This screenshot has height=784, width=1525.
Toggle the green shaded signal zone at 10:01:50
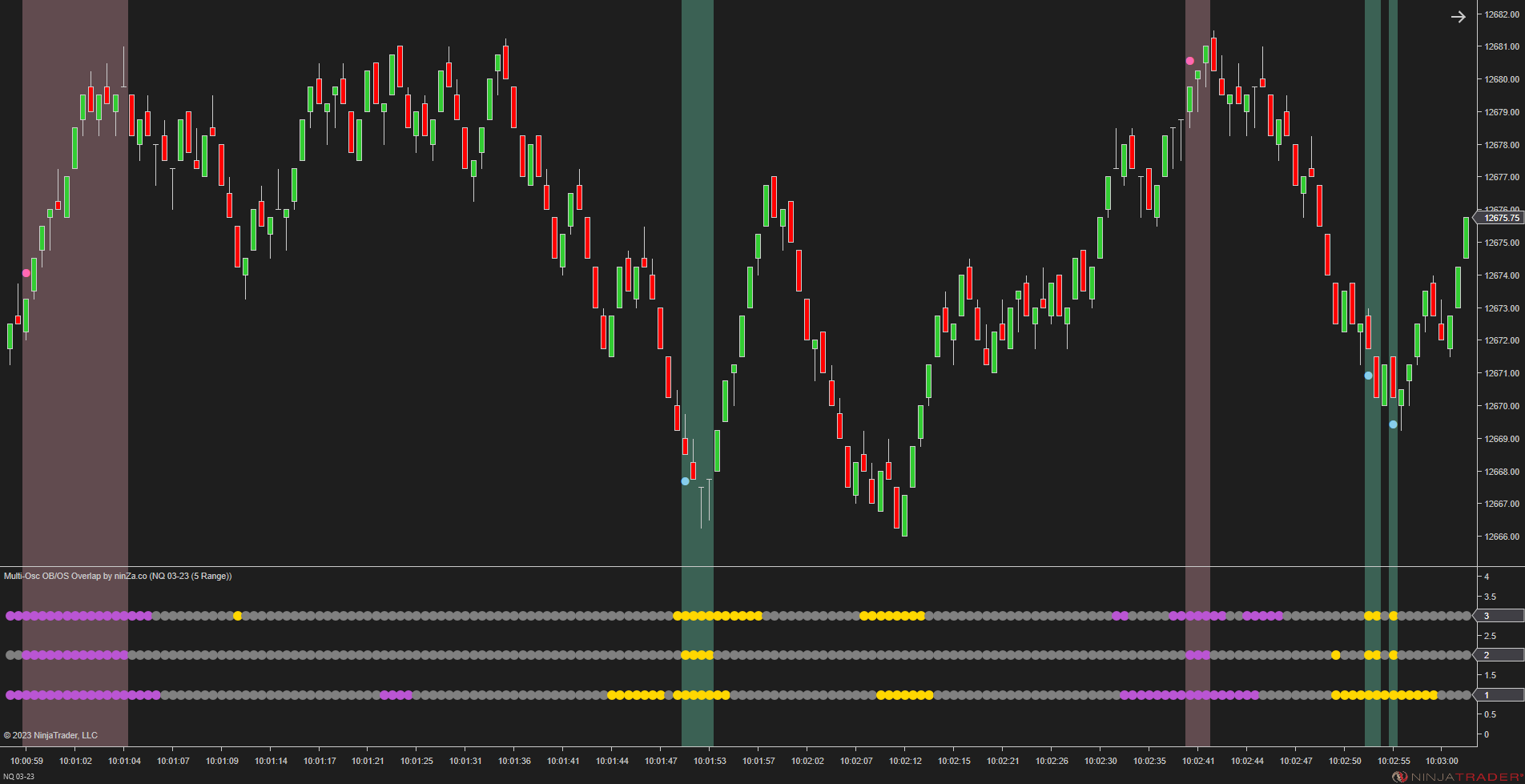[x=697, y=280]
